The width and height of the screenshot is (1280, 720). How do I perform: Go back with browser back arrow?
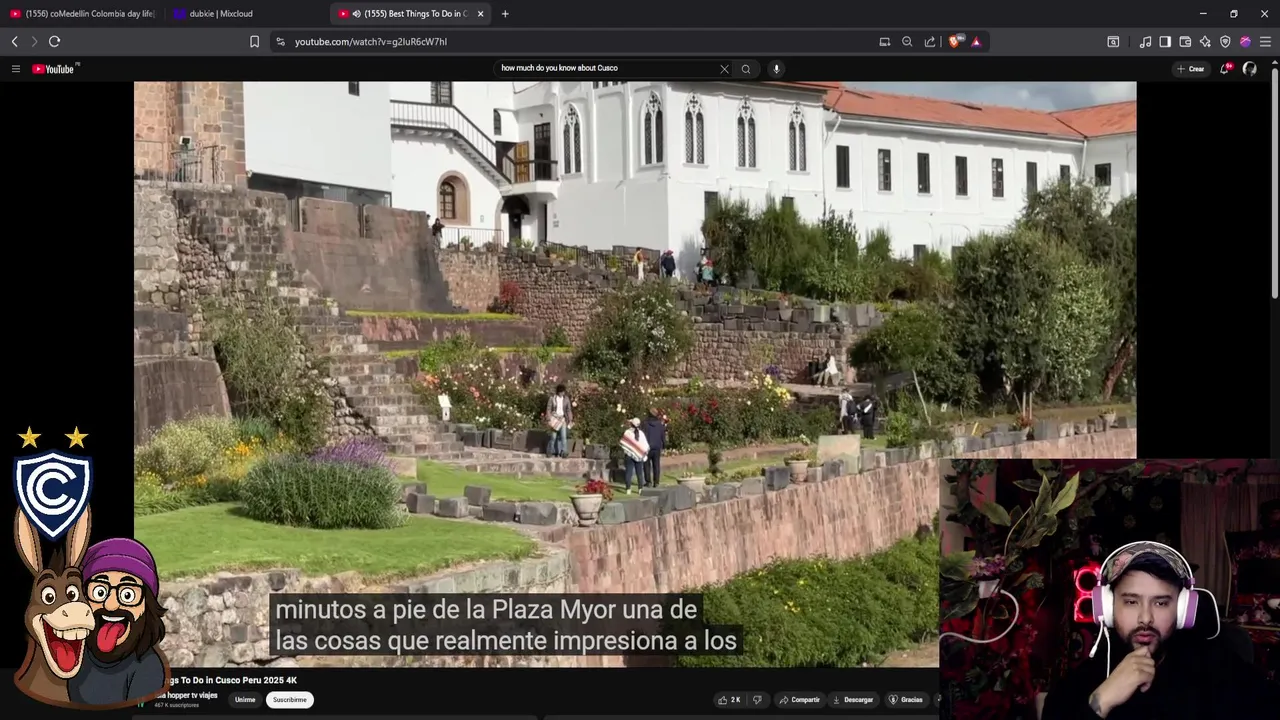pos(15,41)
